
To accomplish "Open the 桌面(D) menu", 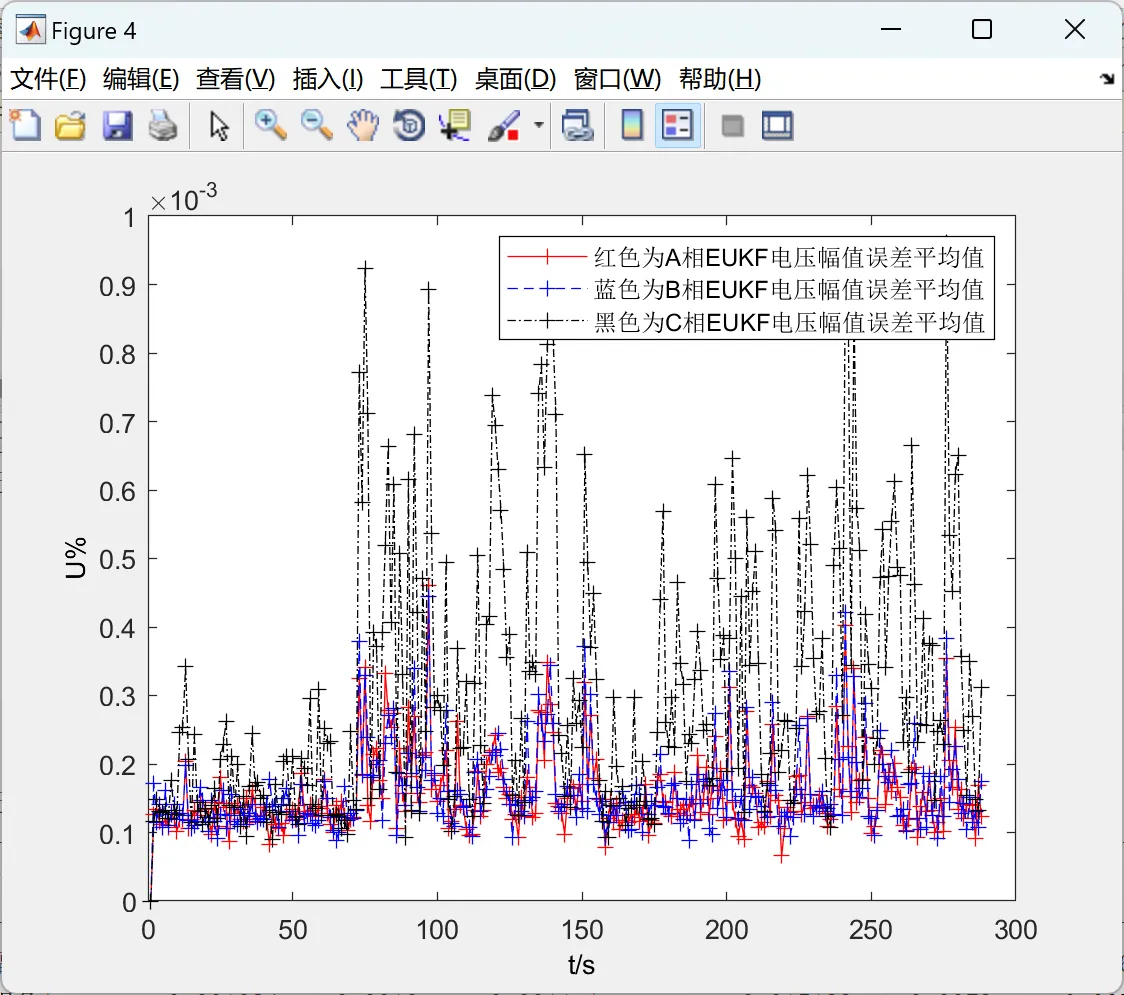I will pos(515,79).
